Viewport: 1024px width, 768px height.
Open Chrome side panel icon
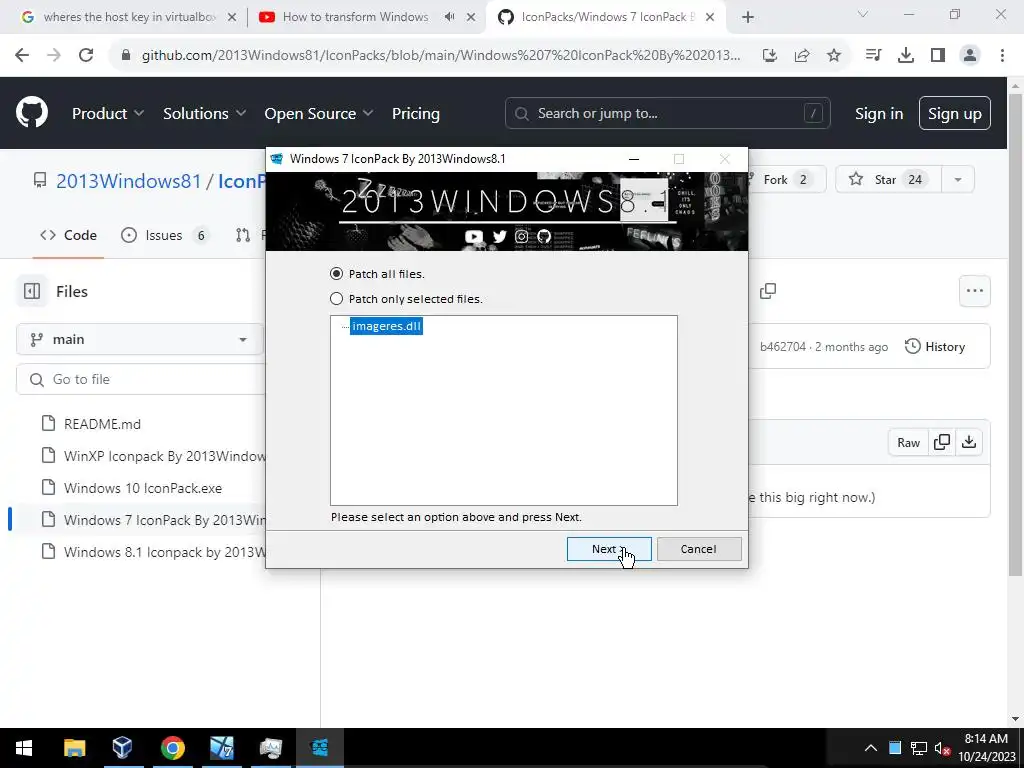(x=938, y=55)
